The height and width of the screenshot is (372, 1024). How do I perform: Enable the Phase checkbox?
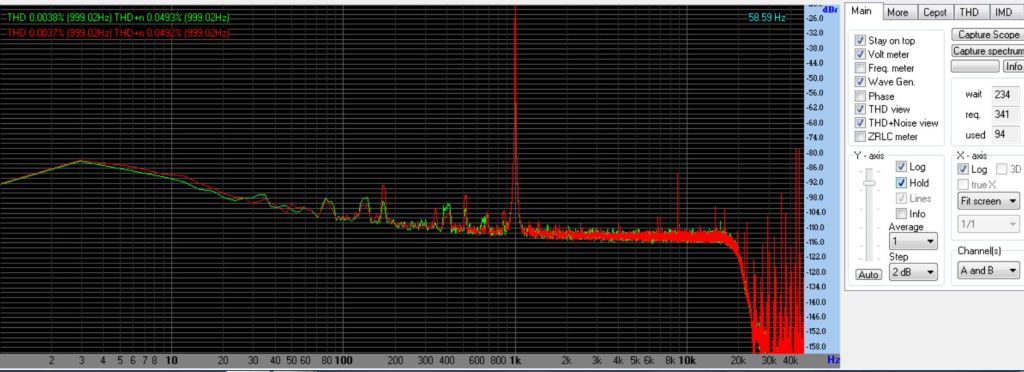[860, 96]
